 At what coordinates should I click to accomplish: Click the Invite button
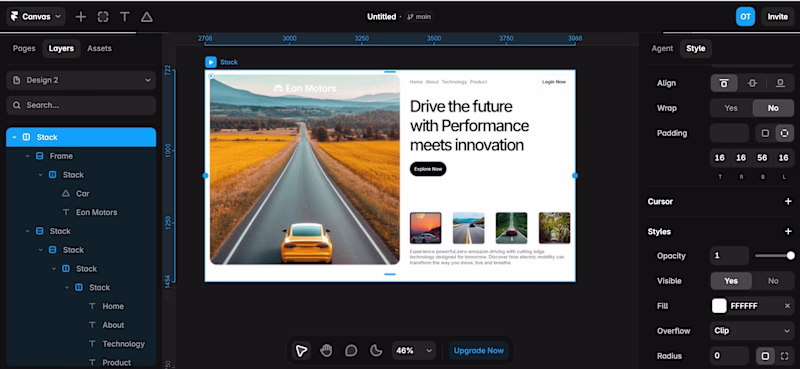[x=778, y=17]
